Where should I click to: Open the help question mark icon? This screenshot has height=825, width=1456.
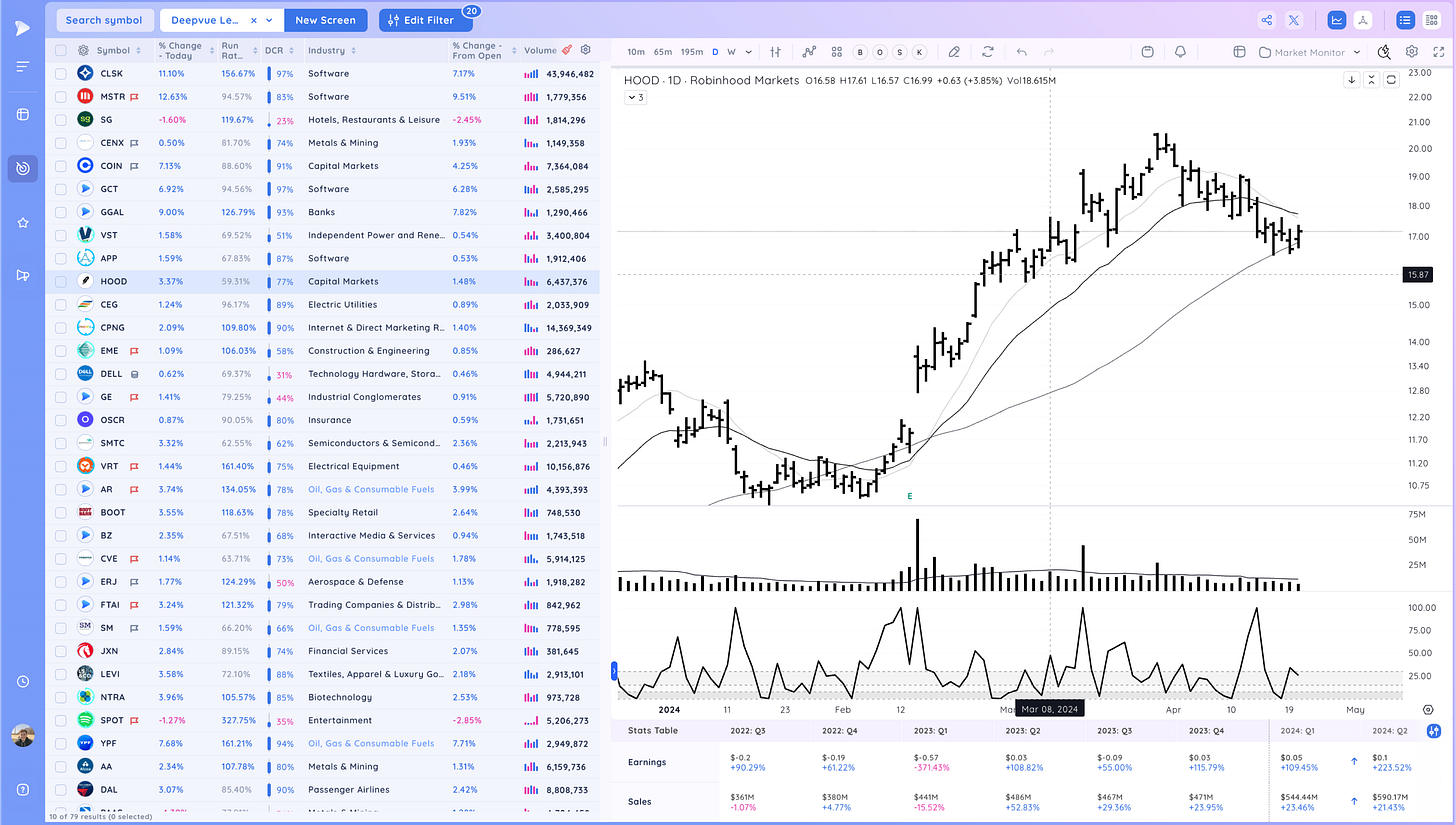pyautogui.click(x=22, y=790)
